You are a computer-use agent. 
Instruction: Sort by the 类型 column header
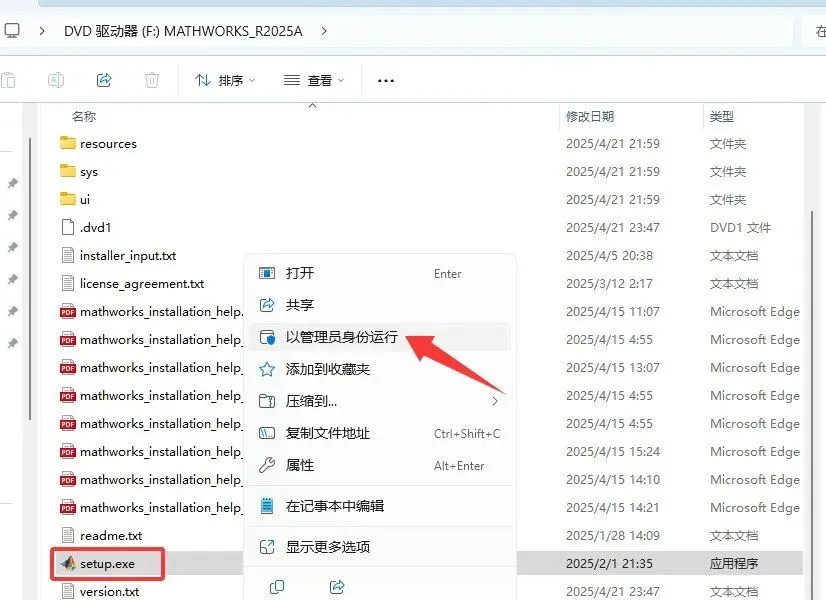coord(721,116)
